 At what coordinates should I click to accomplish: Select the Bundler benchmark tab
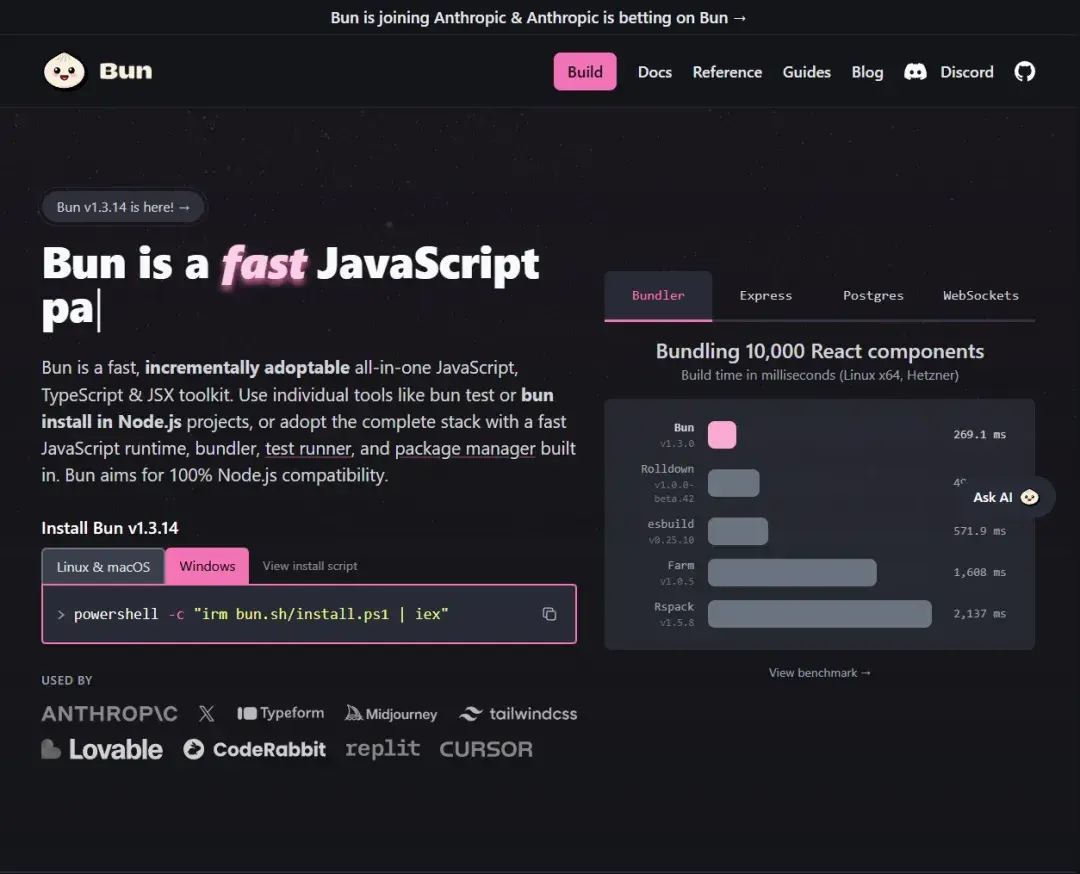coord(658,295)
